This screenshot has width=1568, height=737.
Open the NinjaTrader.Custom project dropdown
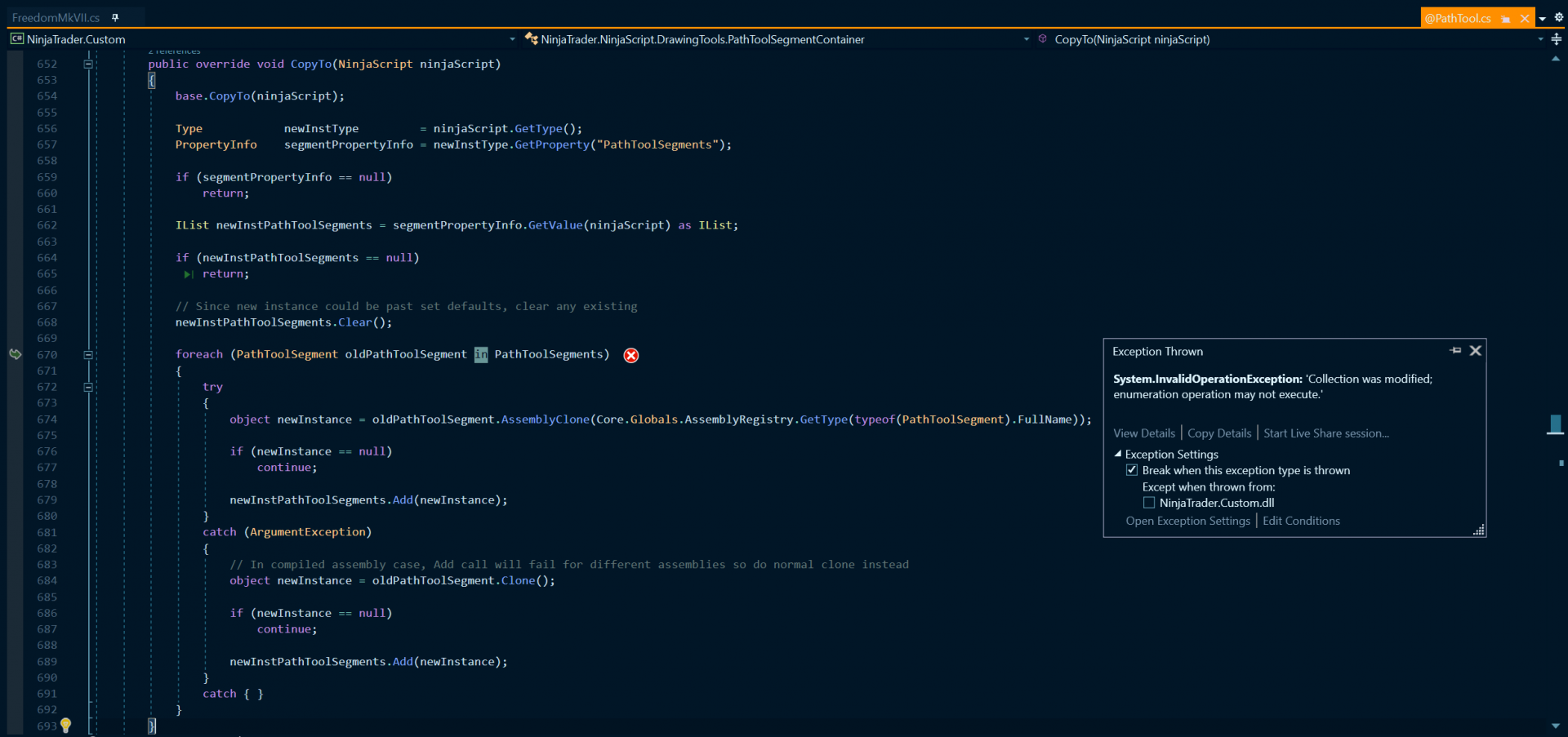(513, 39)
